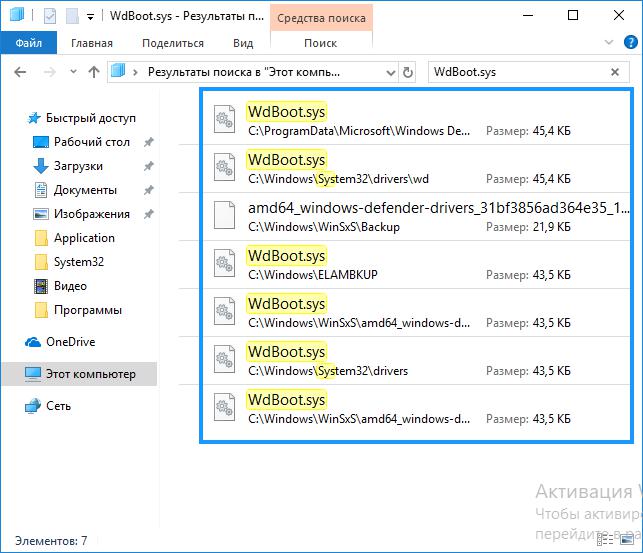
Task: Select the Поиск ribbon tab
Action: [x=321, y=43]
